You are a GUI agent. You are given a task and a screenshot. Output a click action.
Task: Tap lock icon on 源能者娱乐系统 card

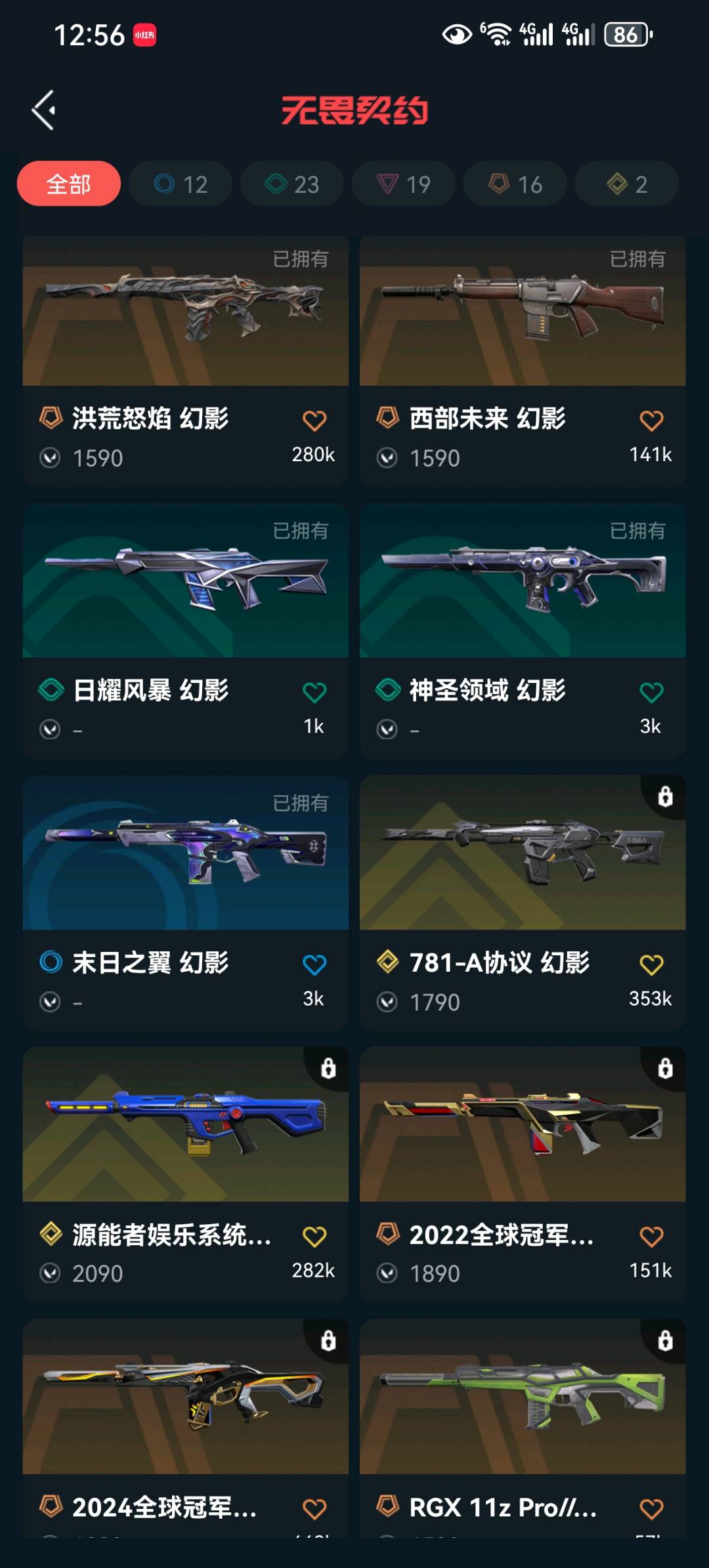pyautogui.click(x=328, y=1068)
